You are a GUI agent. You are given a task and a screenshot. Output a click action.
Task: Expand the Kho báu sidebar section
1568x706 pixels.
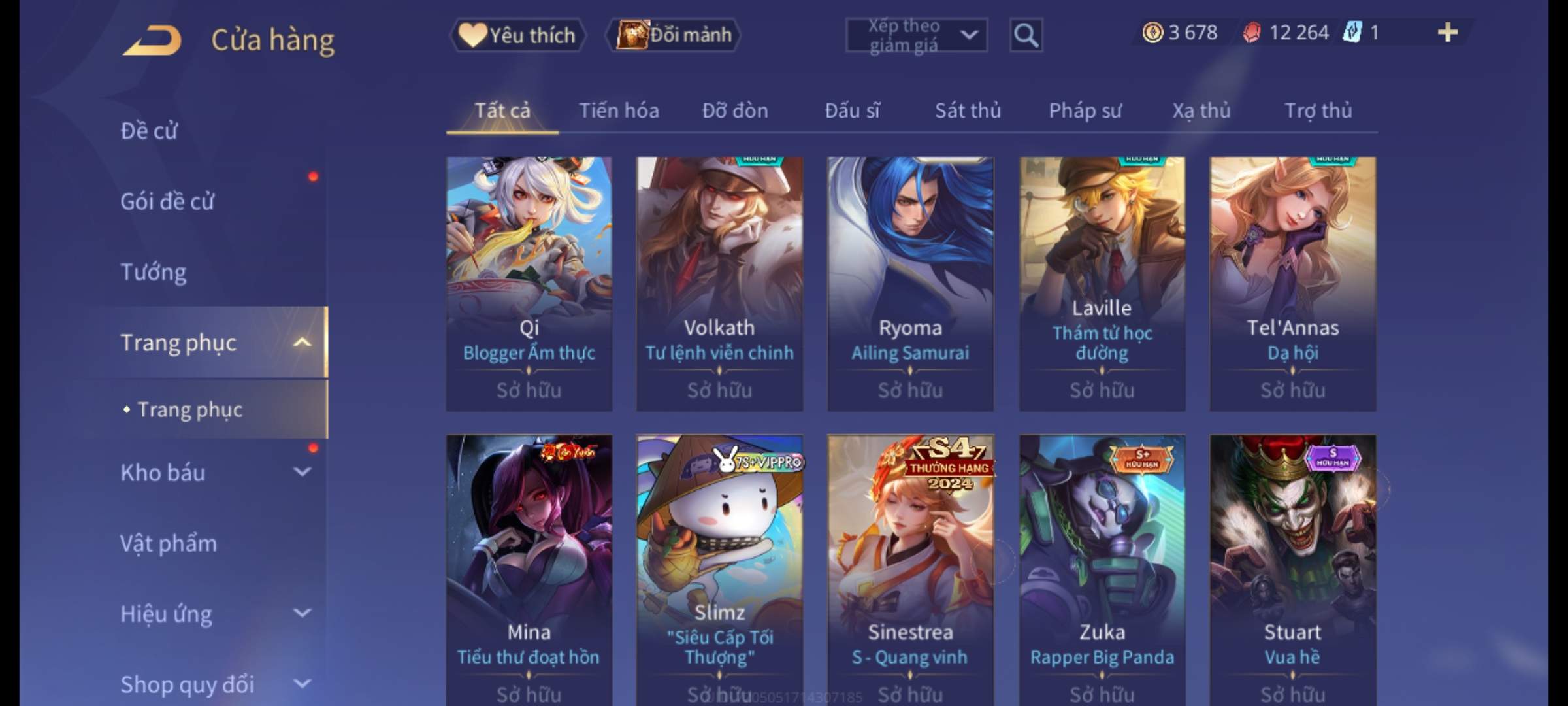tap(302, 472)
